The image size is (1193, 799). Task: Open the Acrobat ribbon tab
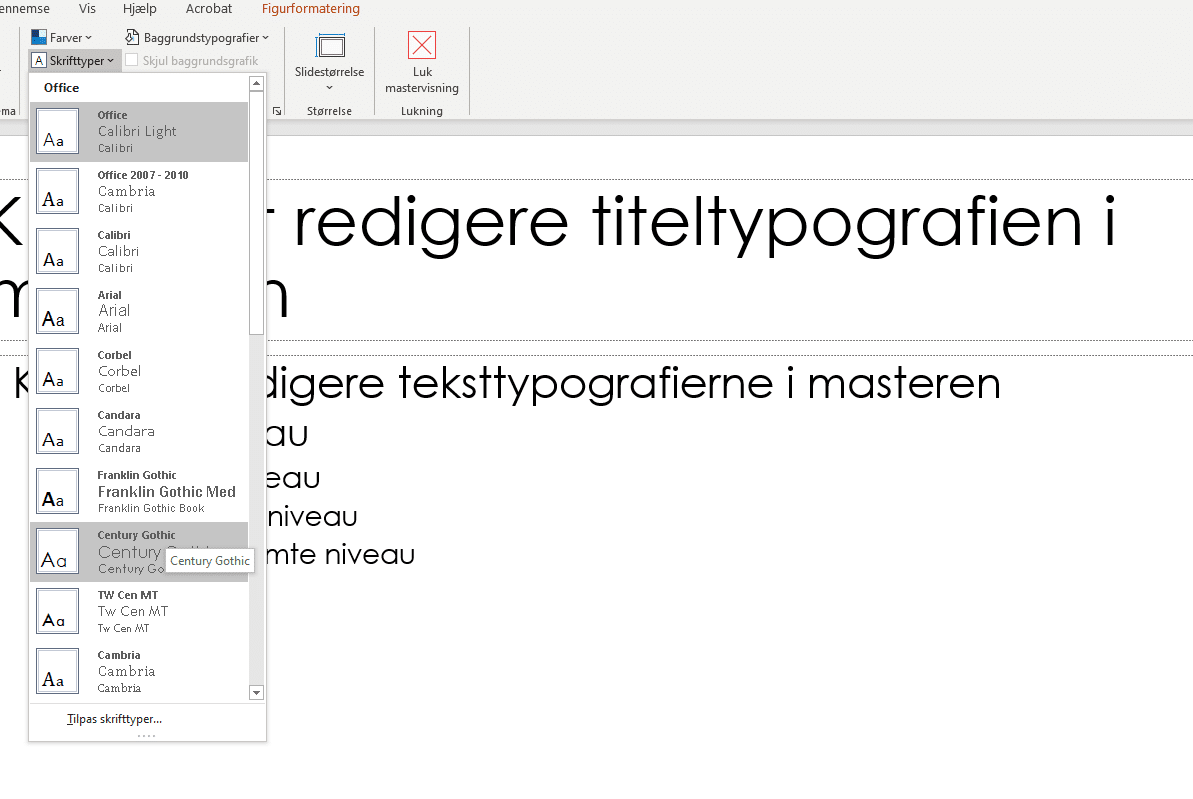(x=208, y=9)
